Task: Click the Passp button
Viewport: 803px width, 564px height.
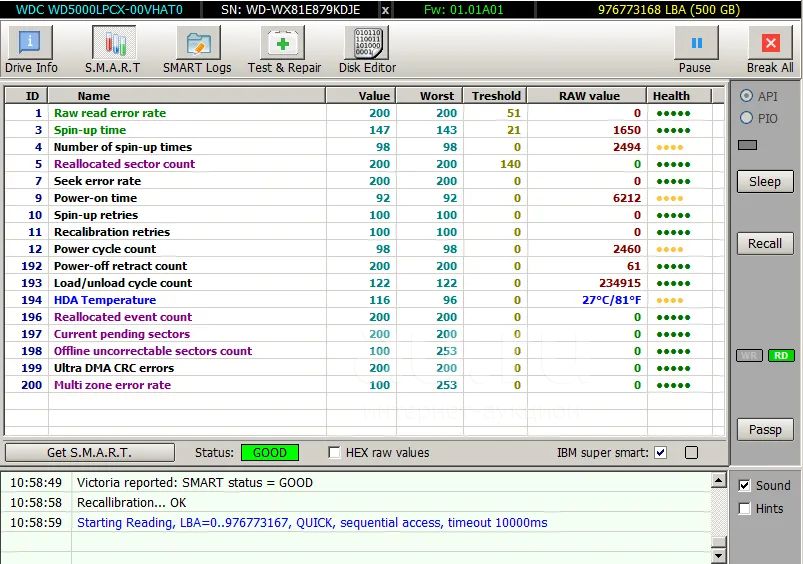Action: click(765, 429)
